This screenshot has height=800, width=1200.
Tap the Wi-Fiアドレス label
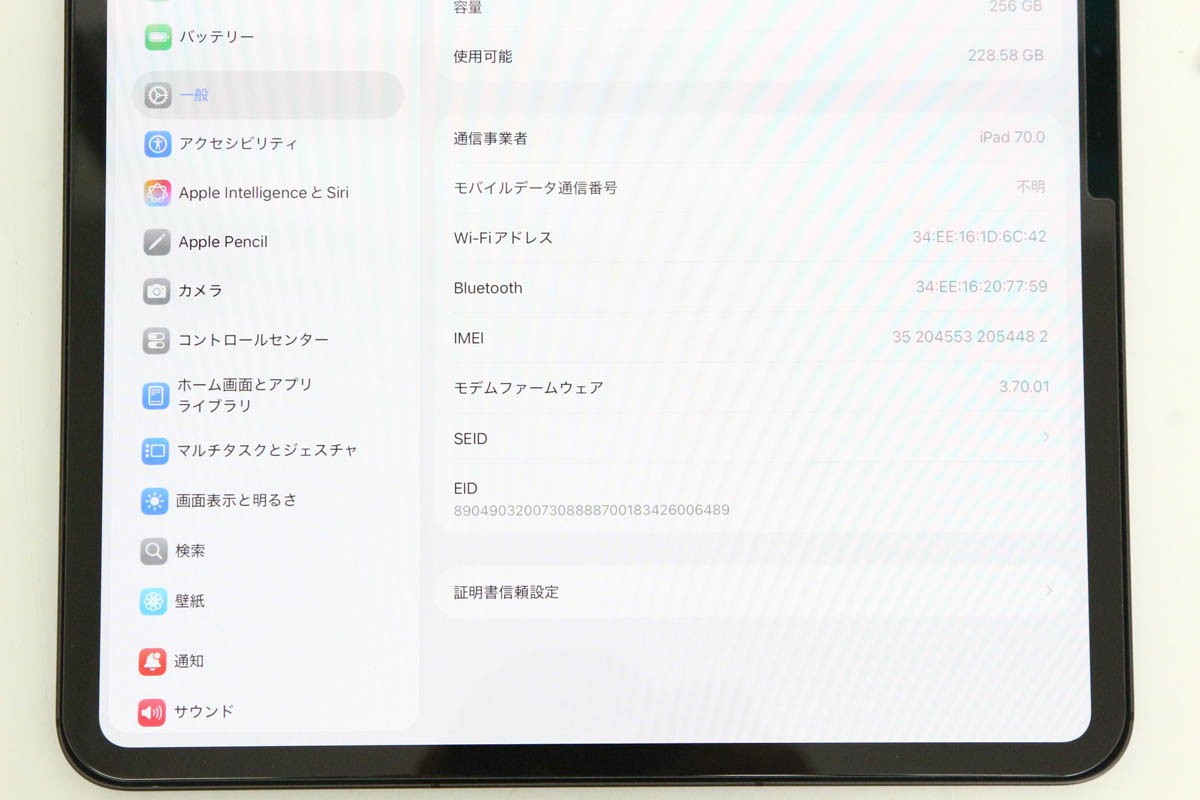tap(503, 238)
